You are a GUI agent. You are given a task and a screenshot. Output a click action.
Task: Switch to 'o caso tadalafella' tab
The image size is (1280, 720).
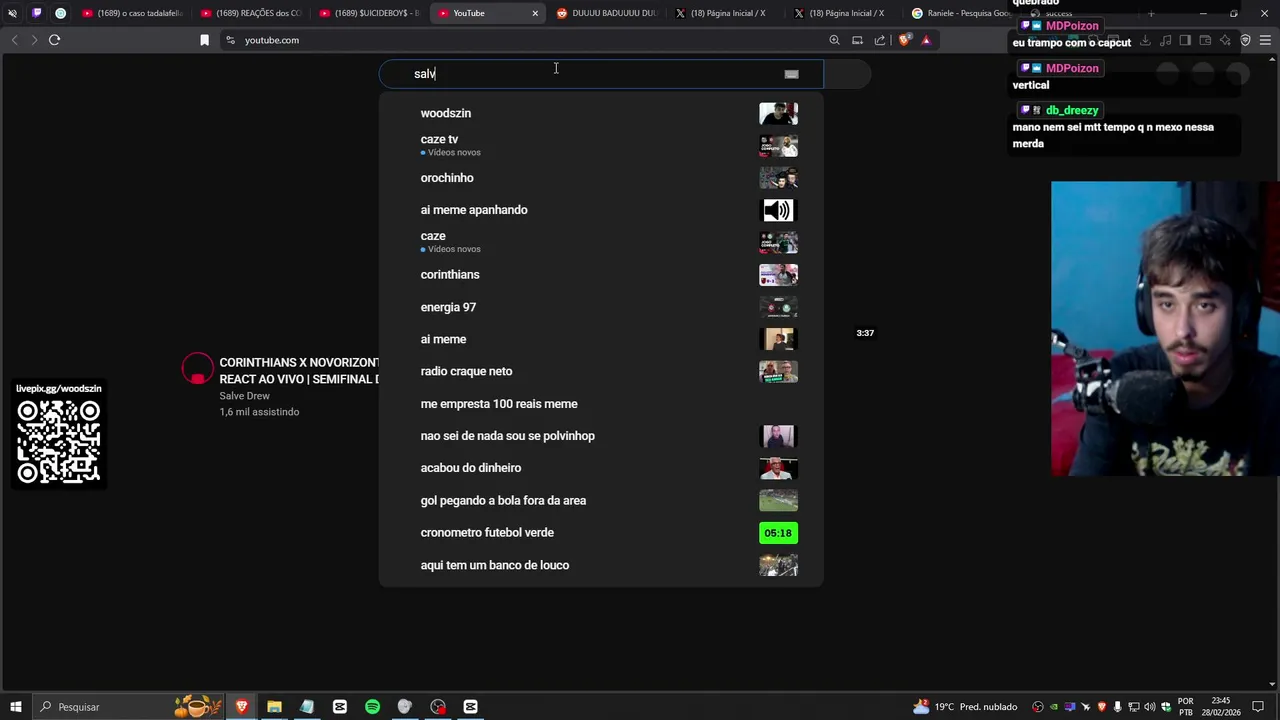point(133,13)
